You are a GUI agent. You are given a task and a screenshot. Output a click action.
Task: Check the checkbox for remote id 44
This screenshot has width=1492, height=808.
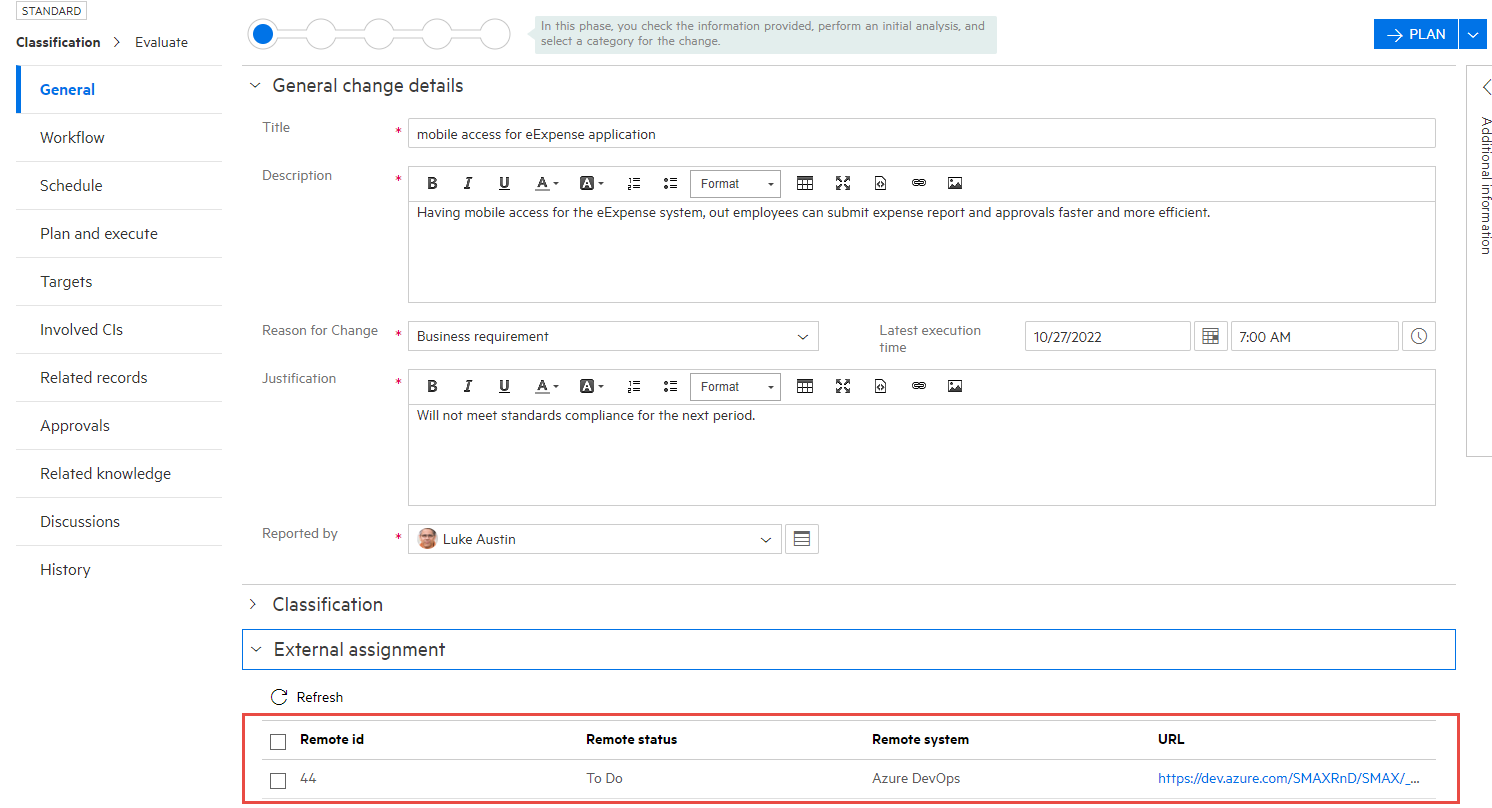click(x=277, y=781)
